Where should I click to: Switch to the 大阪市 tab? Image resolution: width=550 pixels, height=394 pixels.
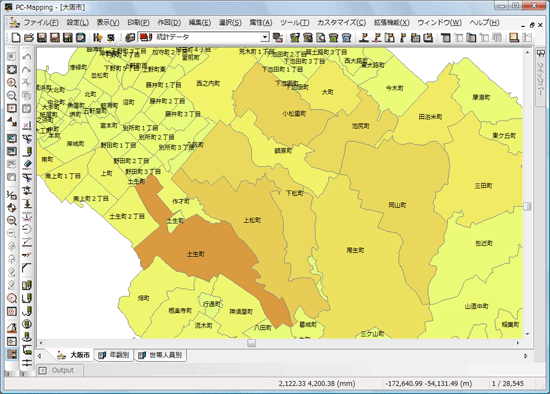tap(74, 355)
